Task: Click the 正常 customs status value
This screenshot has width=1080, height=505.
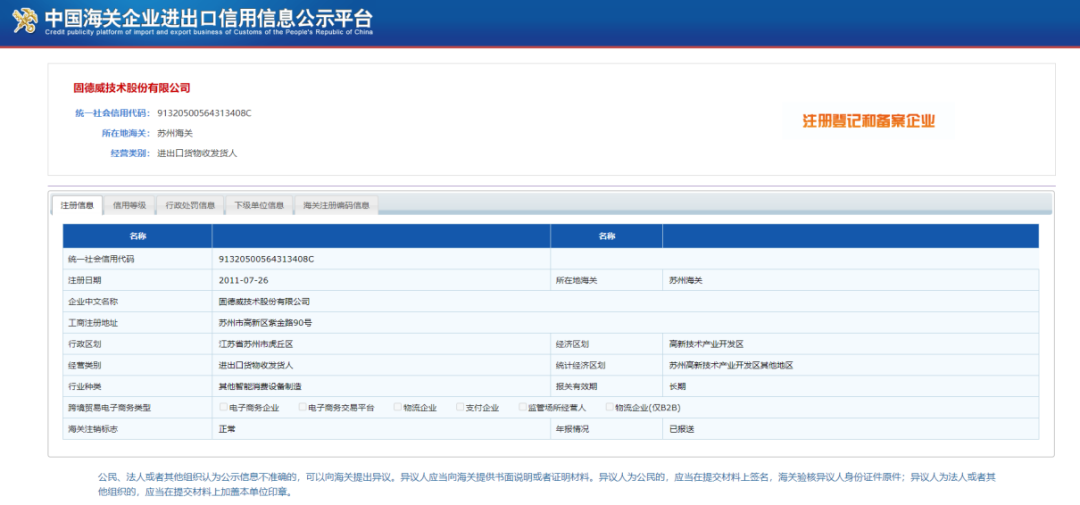Action: (227, 429)
